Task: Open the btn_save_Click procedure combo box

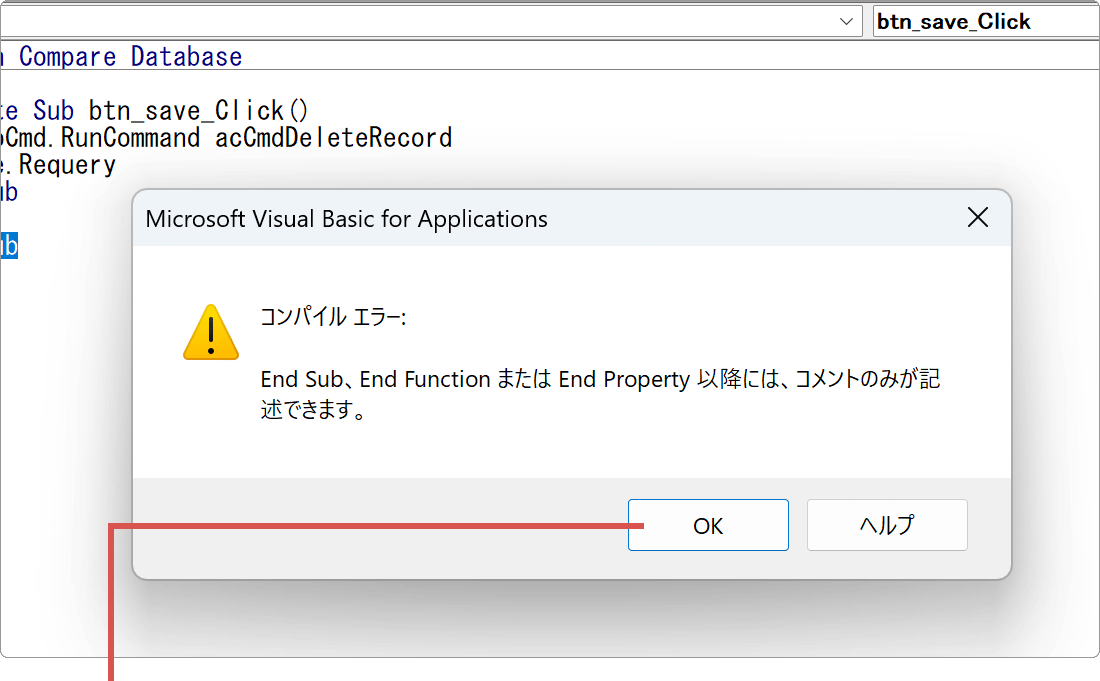Action: pos(985,21)
